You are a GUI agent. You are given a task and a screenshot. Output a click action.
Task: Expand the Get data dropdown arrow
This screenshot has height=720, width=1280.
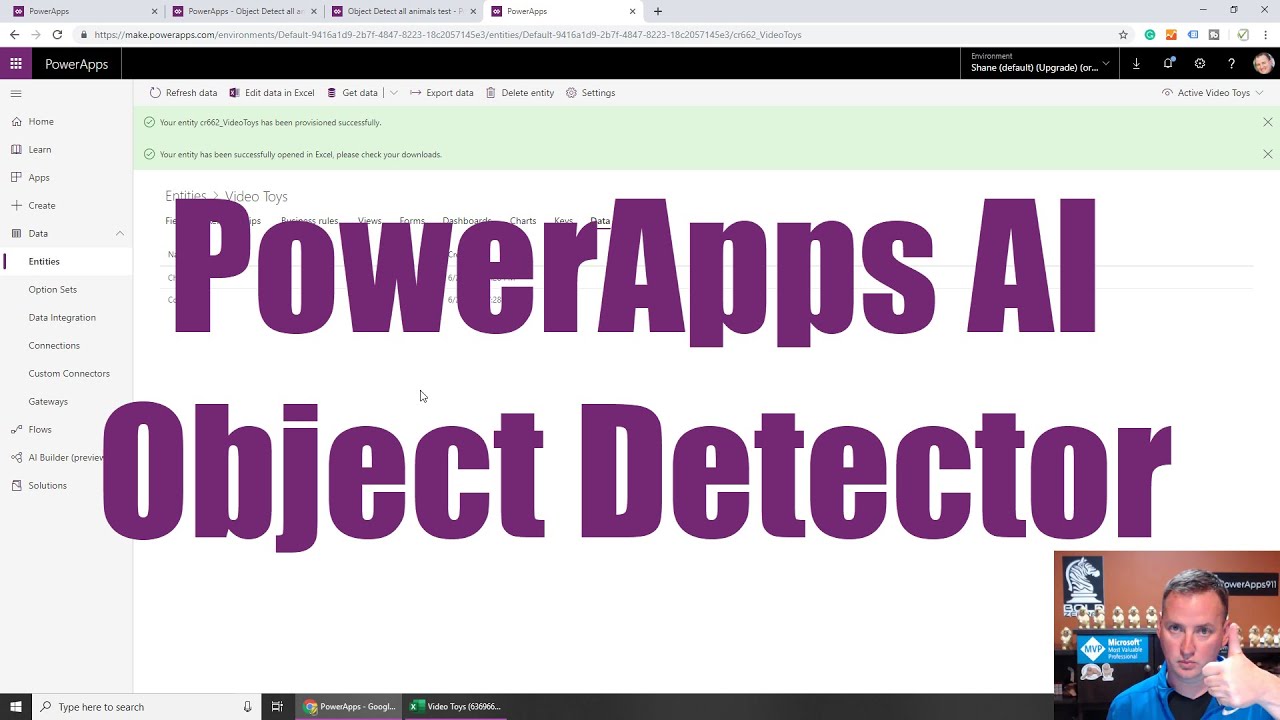pyautogui.click(x=394, y=93)
